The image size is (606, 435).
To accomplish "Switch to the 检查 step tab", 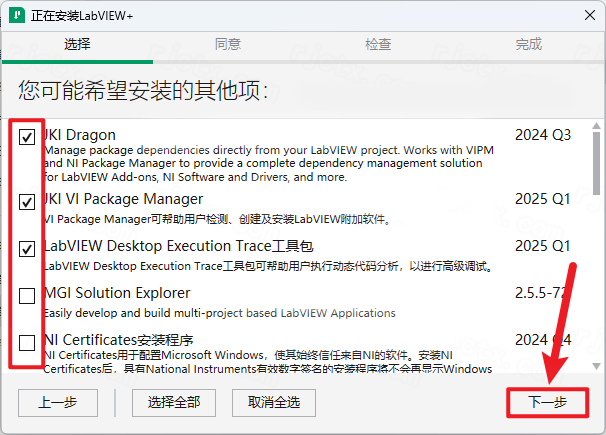I will [378, 44].
